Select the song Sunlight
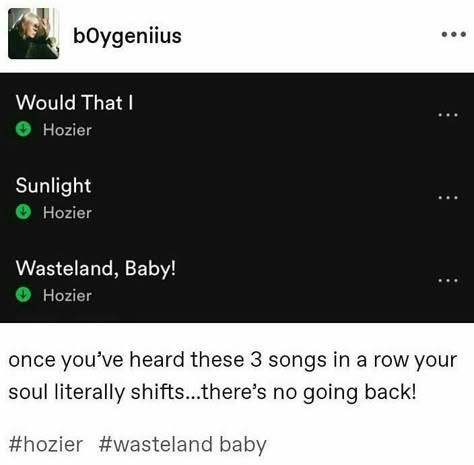The height and width of the screenshot is (465, 474). tap(53, 185)
